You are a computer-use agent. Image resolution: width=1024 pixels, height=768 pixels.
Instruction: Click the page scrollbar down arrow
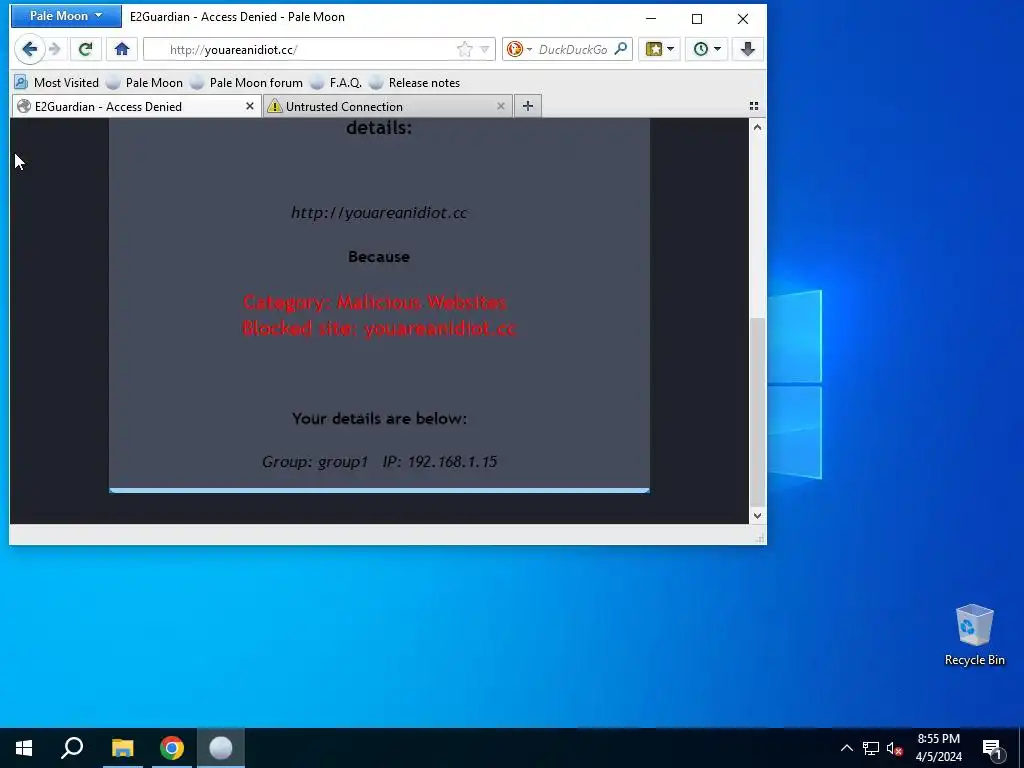(758, 515)
